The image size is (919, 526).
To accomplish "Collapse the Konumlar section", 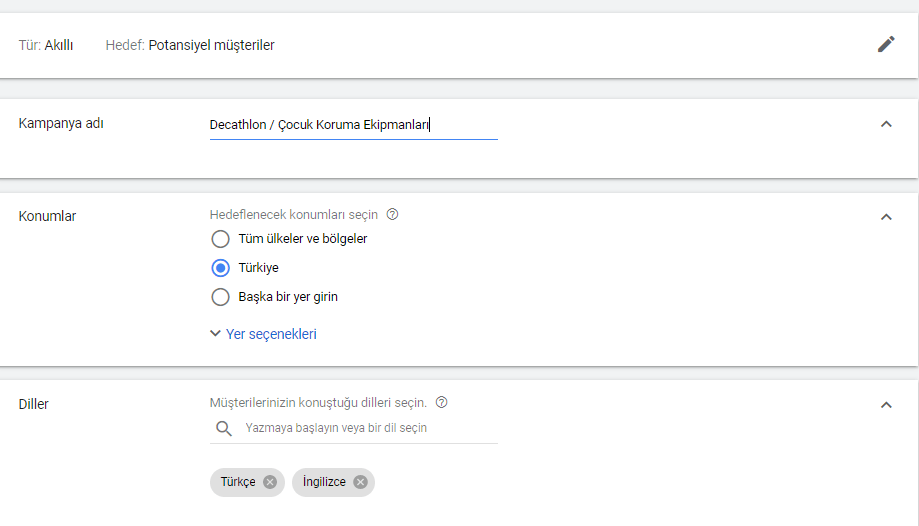I will click(886, 216).
